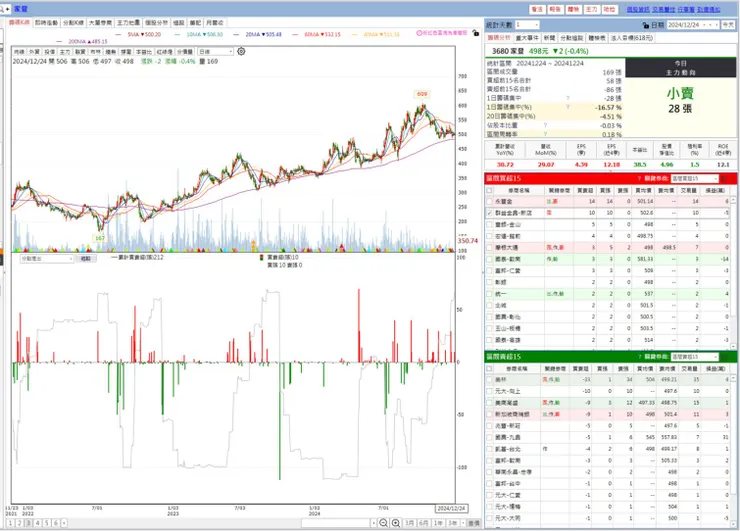Open the 法人目標(618元) tab
This screenshot has height=531, width=740.
tap(632, 38)
